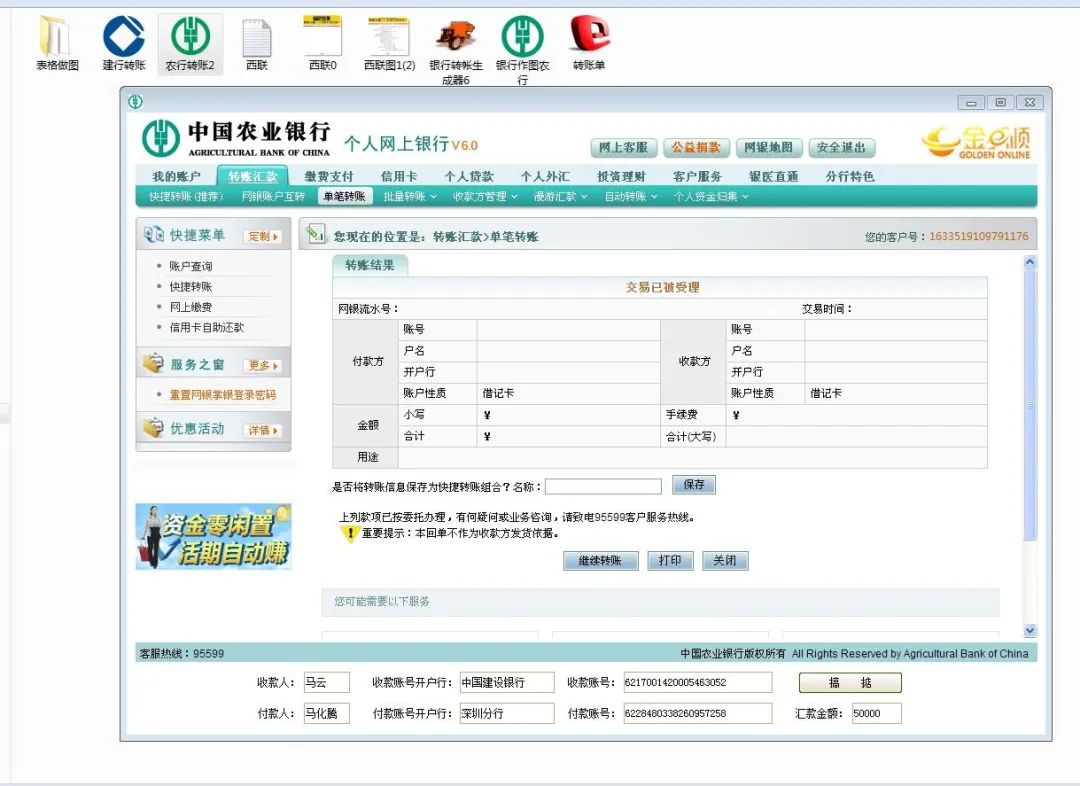Click the 更多 button in 服务之窗
The height and width of the screenshot is (786, 1080).
tap(262, 365)
